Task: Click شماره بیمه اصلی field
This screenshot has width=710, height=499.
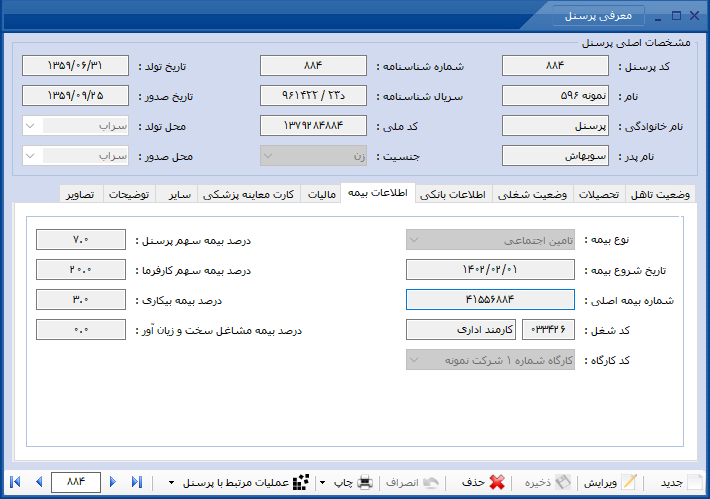Action: click(x=490, y=299)
